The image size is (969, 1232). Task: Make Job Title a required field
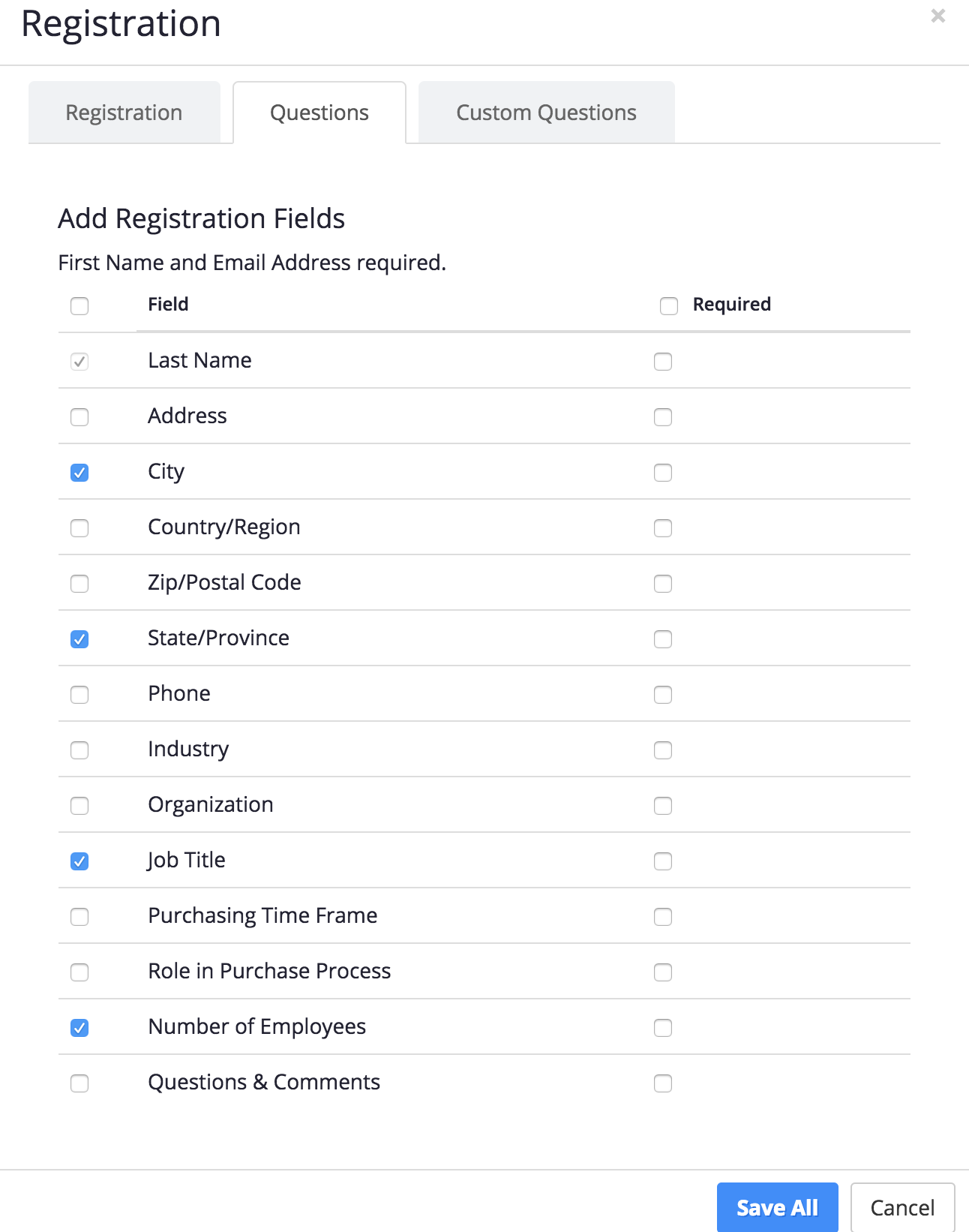pos(662,861)
